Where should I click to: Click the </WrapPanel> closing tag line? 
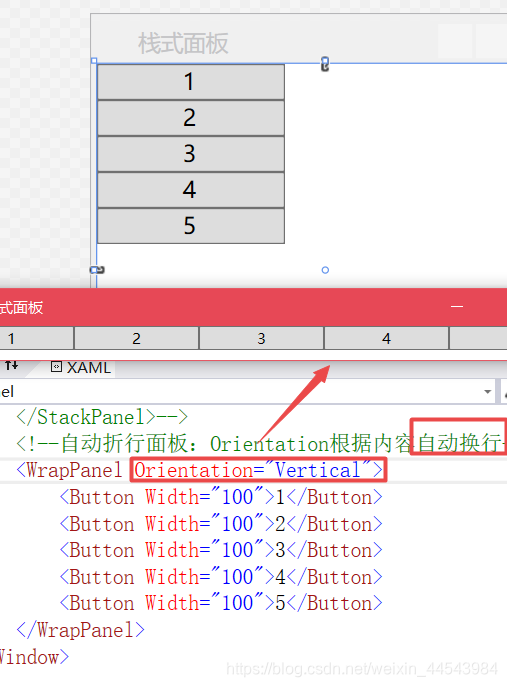pyautogui.click(x=80, y=630)
